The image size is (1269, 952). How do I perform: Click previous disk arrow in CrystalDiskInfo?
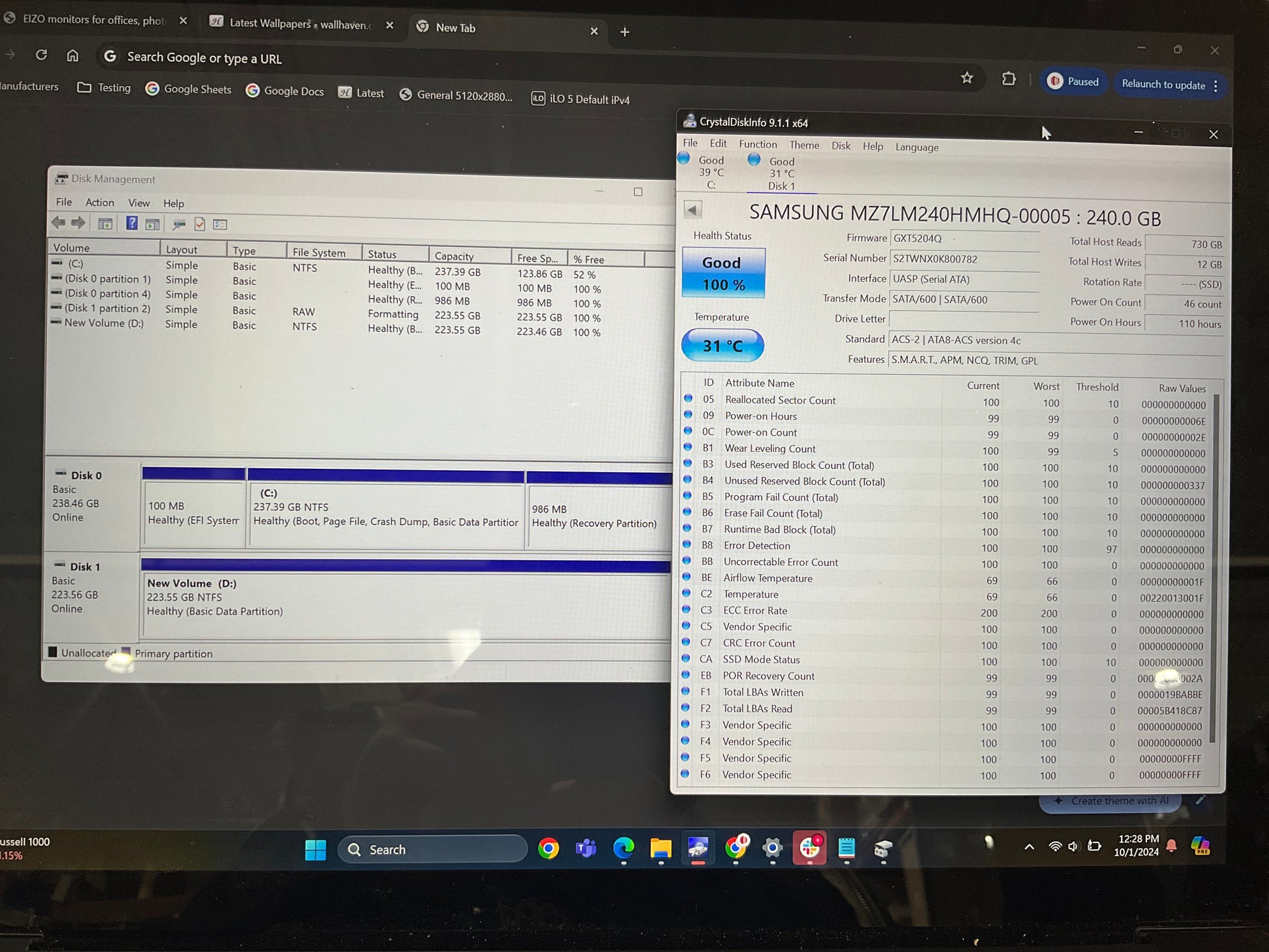click(693, 210)
